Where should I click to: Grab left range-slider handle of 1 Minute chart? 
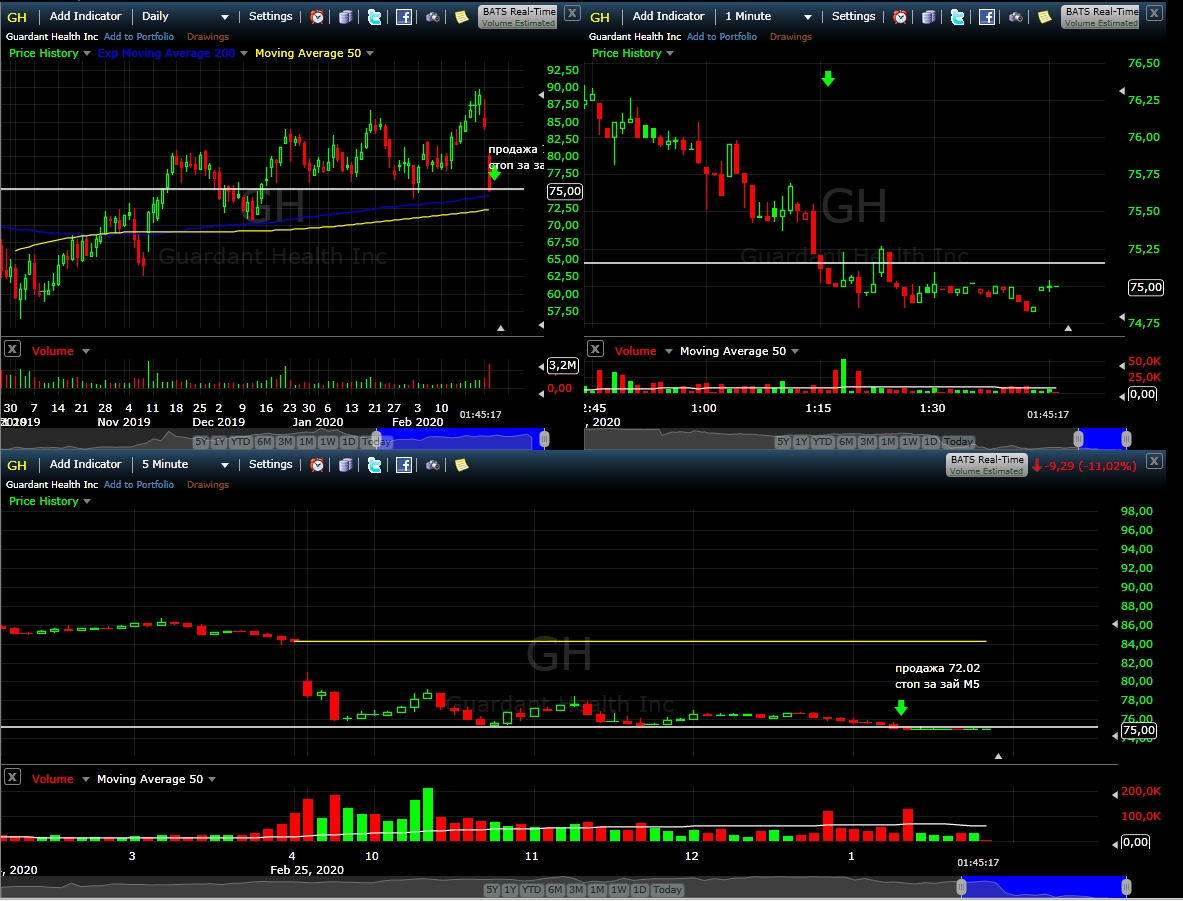click(1078, 438)
